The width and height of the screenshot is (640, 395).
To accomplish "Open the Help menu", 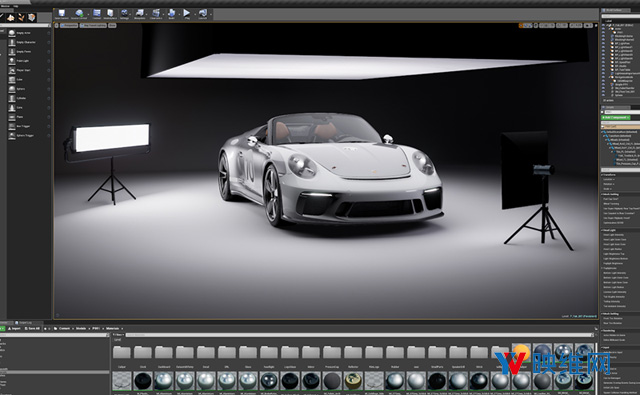I will tap(16, 6).
